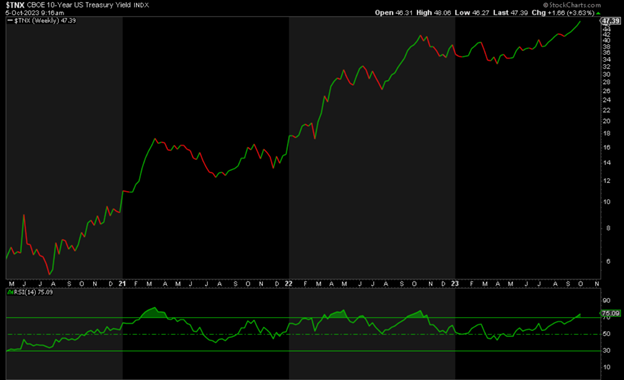Click the $TNX ticker symbol in the title
This screenshot has width=624, height=380.
(x=15, y=5)
